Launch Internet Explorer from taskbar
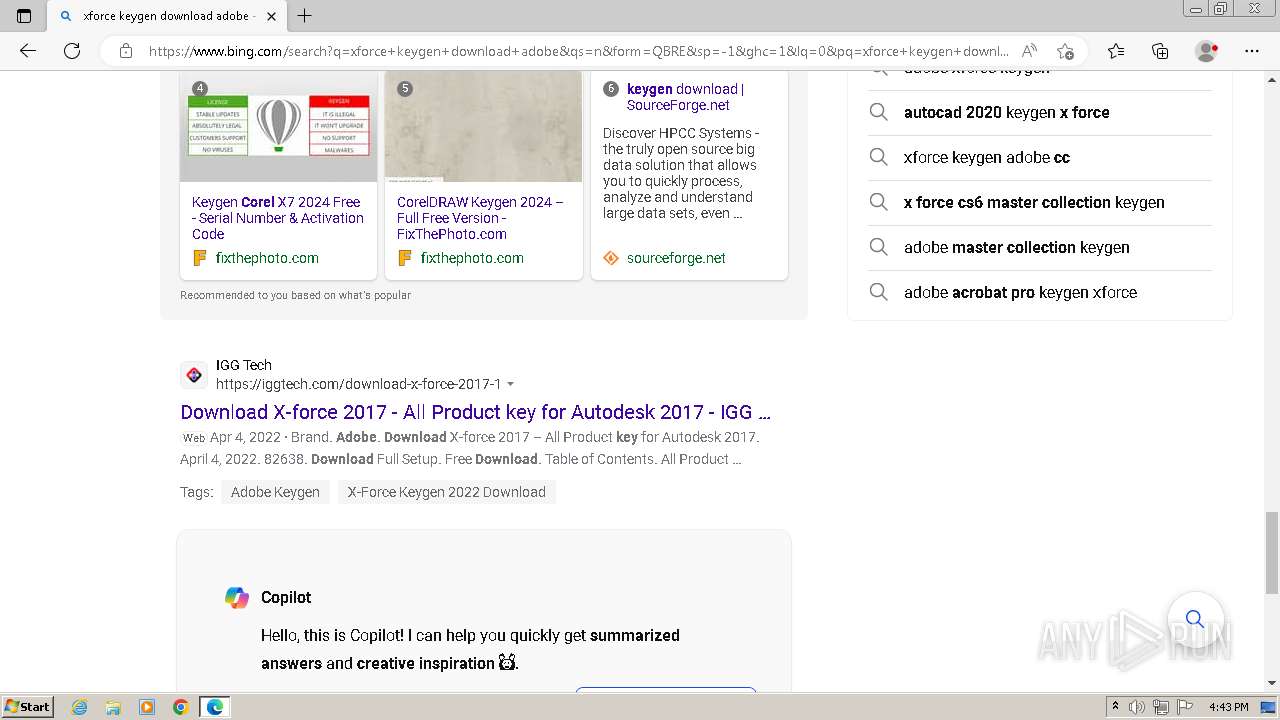 [x=79, y=707]
